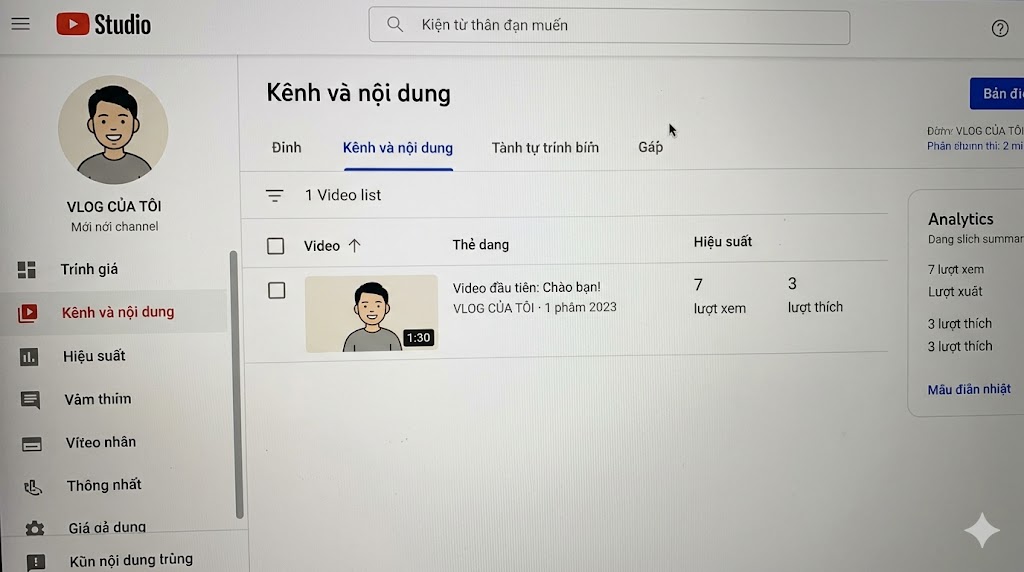Switch to the Tành tự trính bím tab

tap(545, 148)
